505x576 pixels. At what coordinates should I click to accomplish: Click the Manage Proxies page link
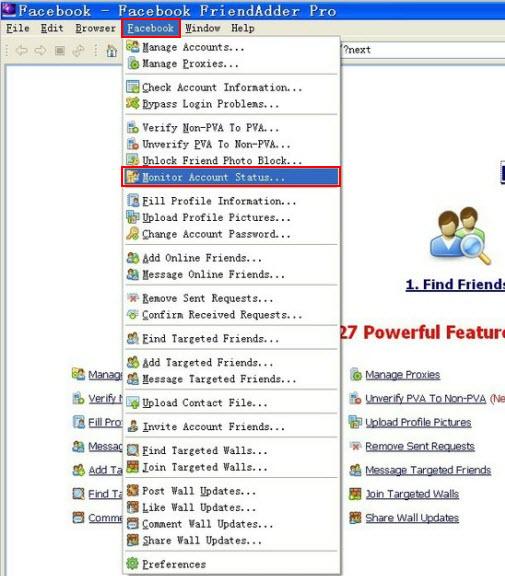403,375
